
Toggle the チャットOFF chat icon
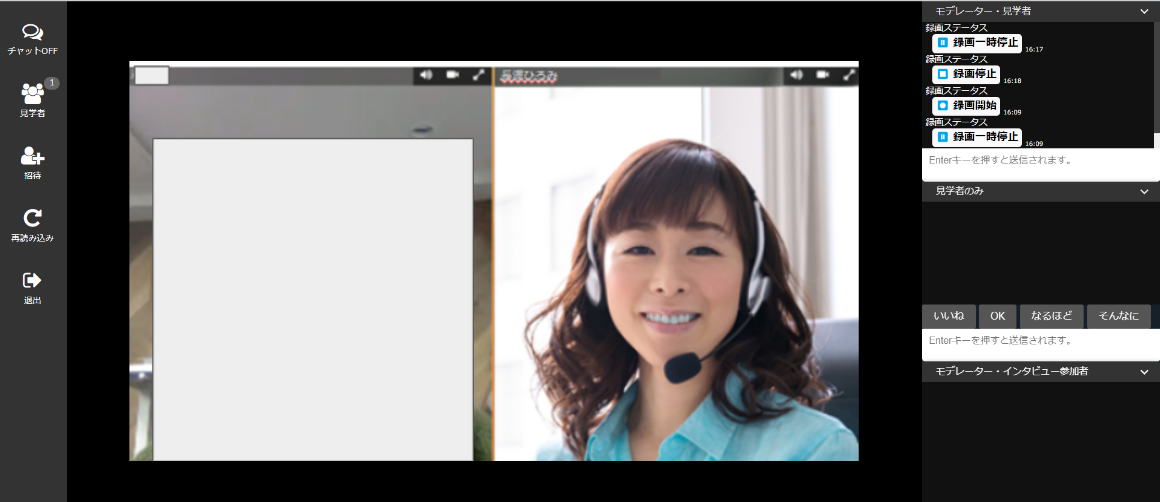[x=33, y=34]
